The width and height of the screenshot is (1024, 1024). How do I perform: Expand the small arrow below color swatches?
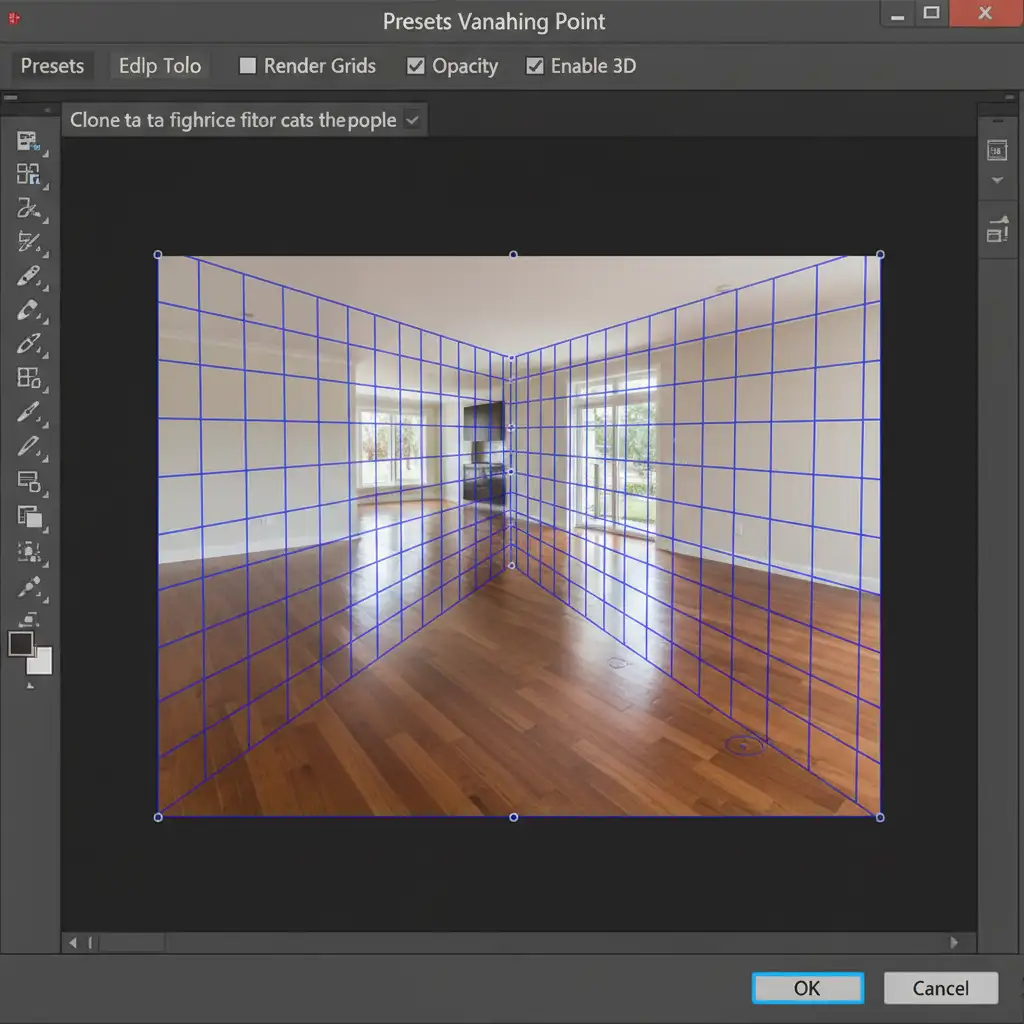[29, 686]
